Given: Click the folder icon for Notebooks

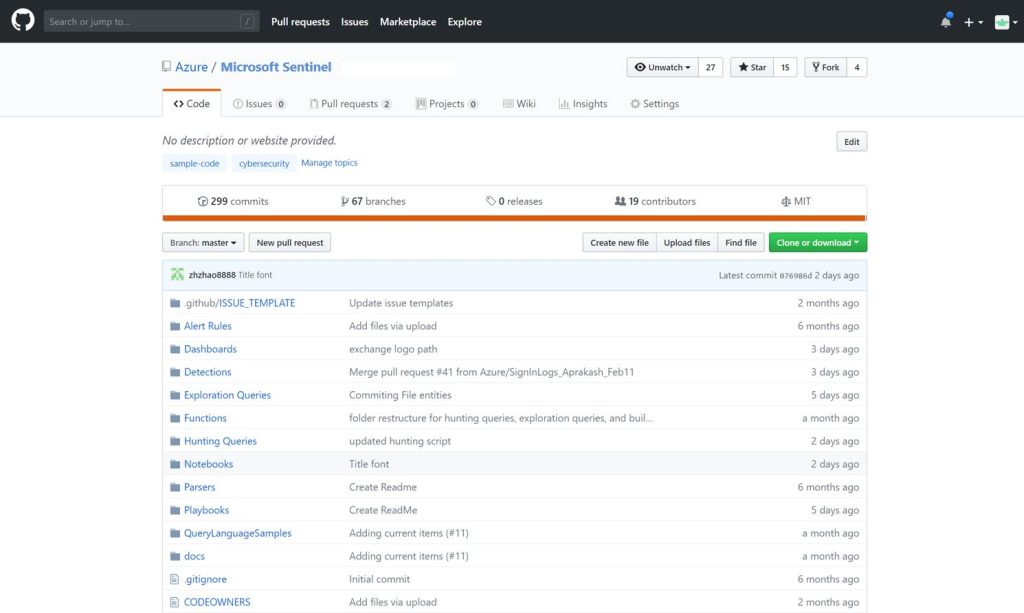Looking at the screenshot, I should 174,464.
